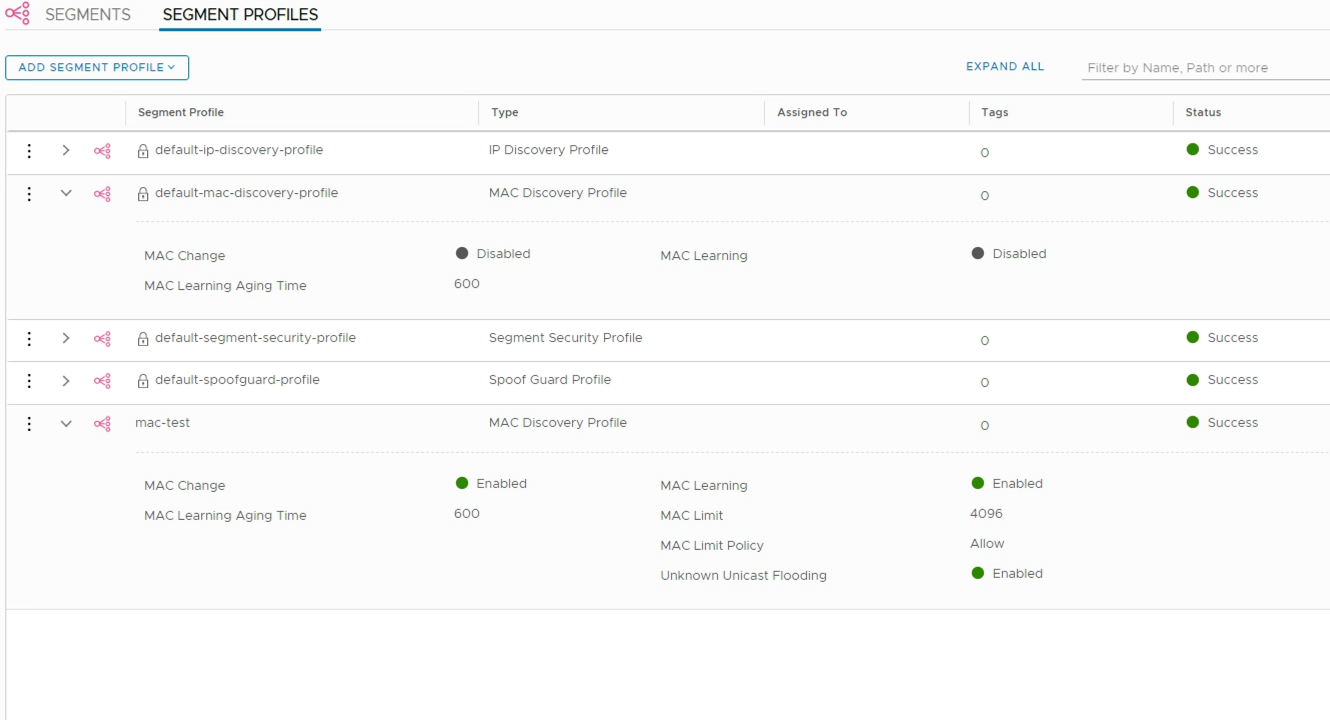The height and width of the screenshot is (720, 1330).
Task: Click the Tags column header
Action: [x=995, y=112]
